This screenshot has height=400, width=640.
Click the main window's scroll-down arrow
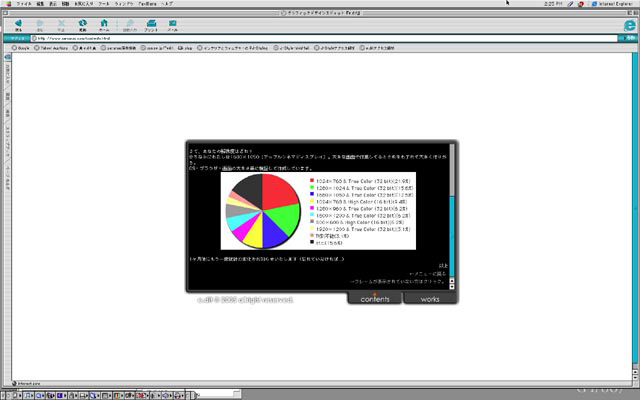pyautogui.click(x=635, y=377)
